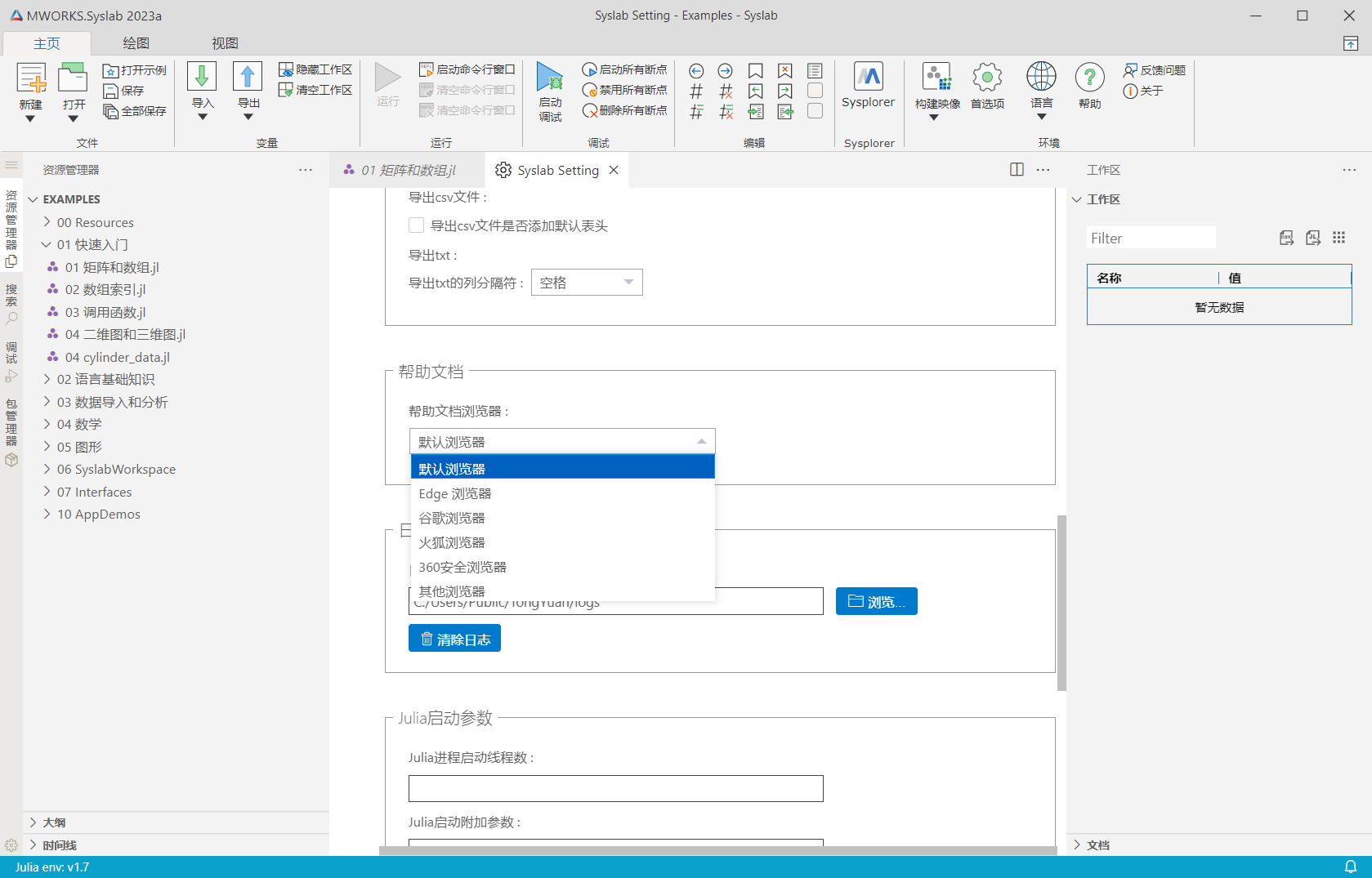Click the 浏览... browse button

[x=876, y=601]
